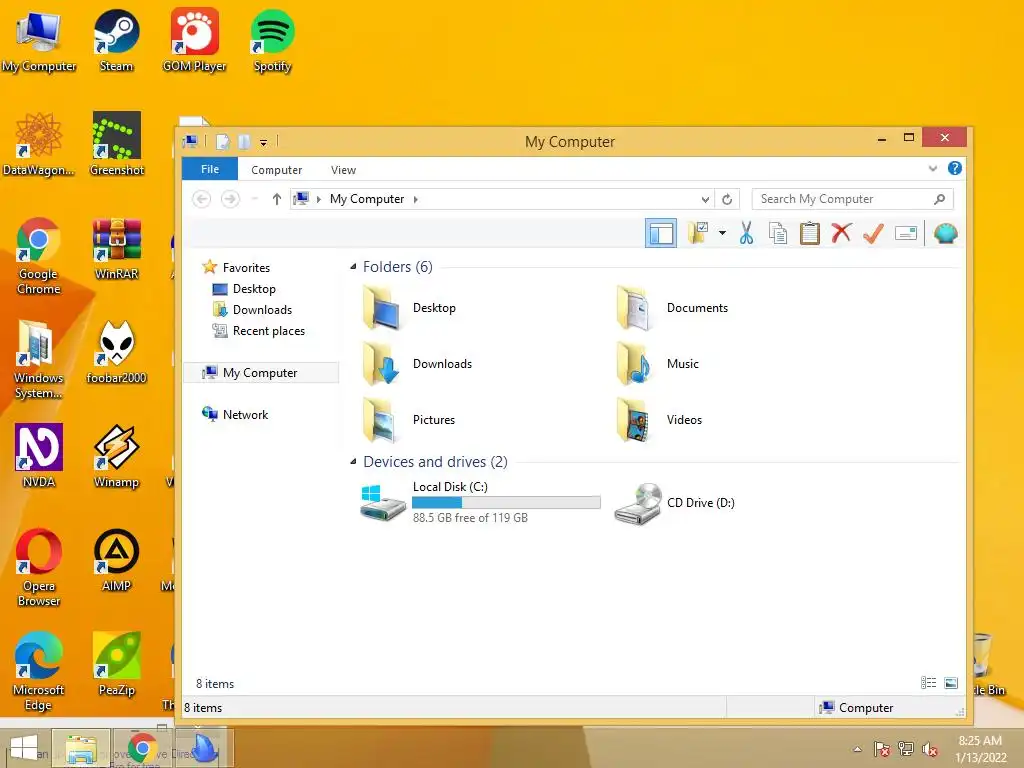Collapse the Folders (6) group
This screenshot has width=1024, height=768.
coord(353,266)
